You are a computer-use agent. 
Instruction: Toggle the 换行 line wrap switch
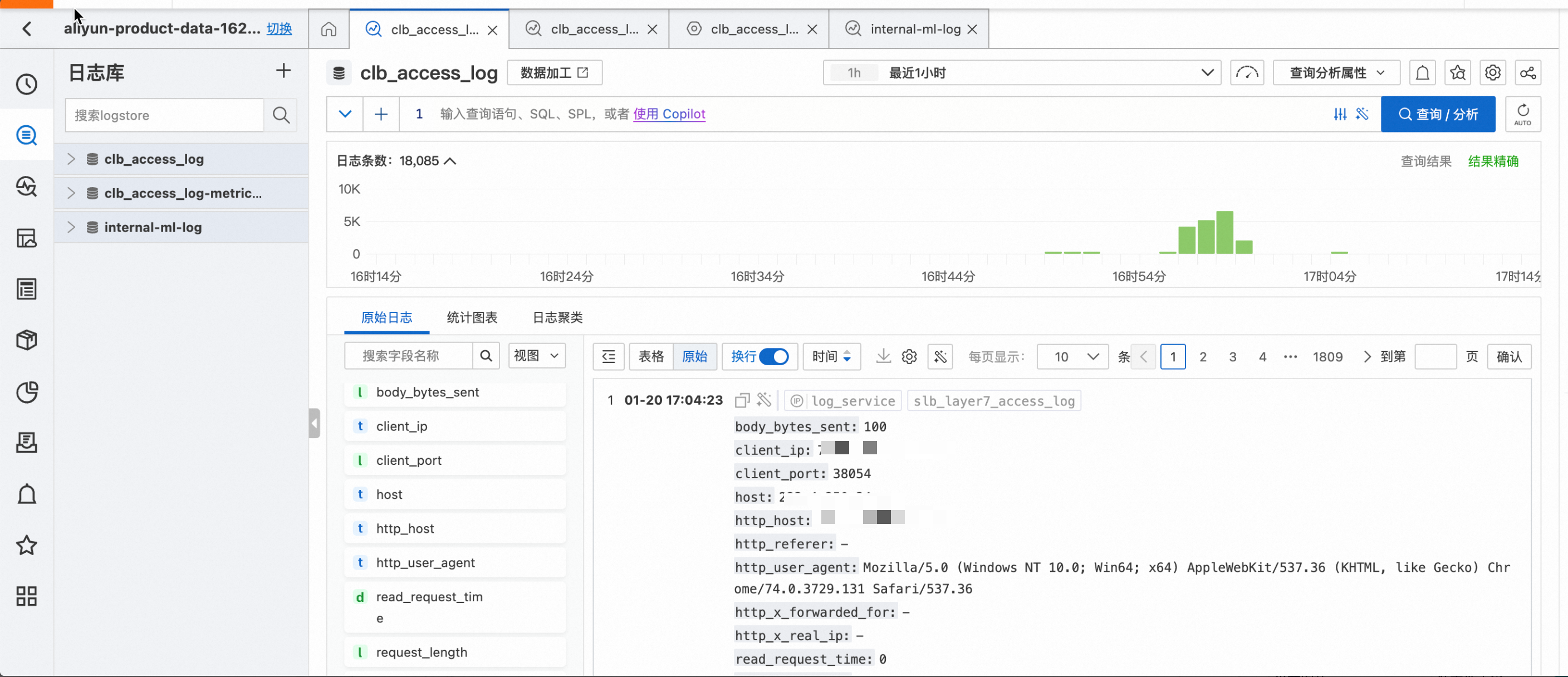click(x=773, y=356)
